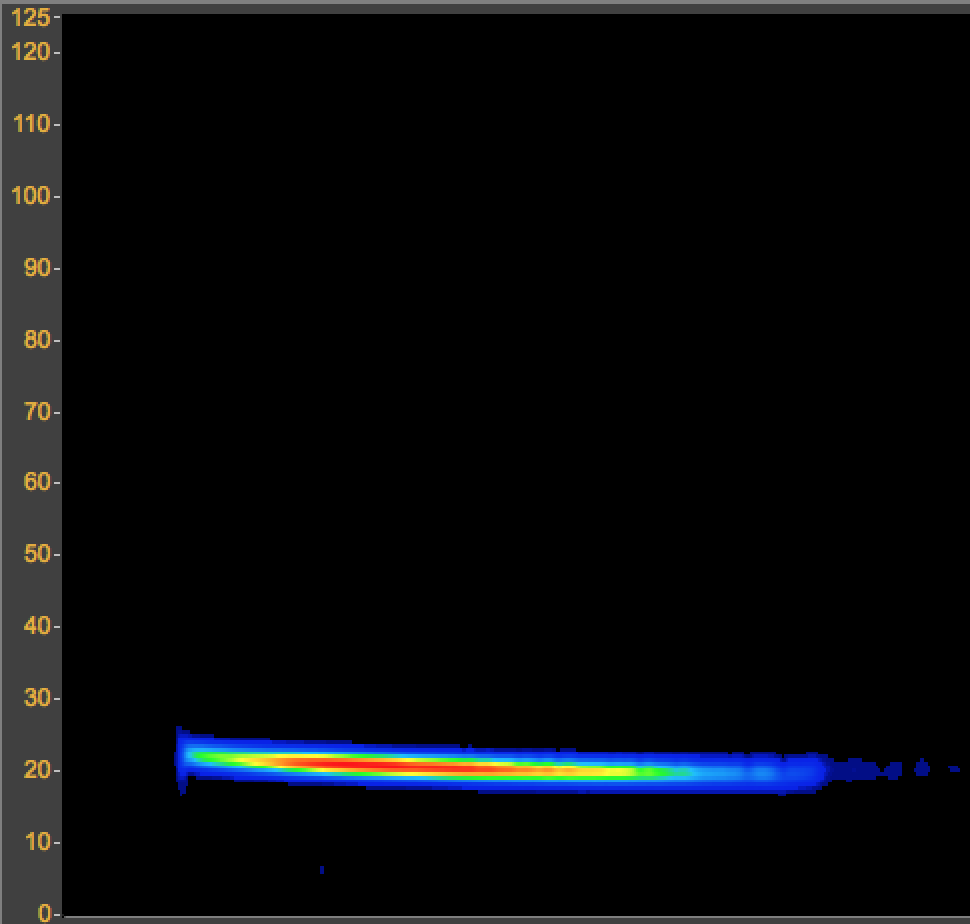Click the 125 label on the vertical axis
This screenshot has width=970, height=924.
tap(30, 18)
